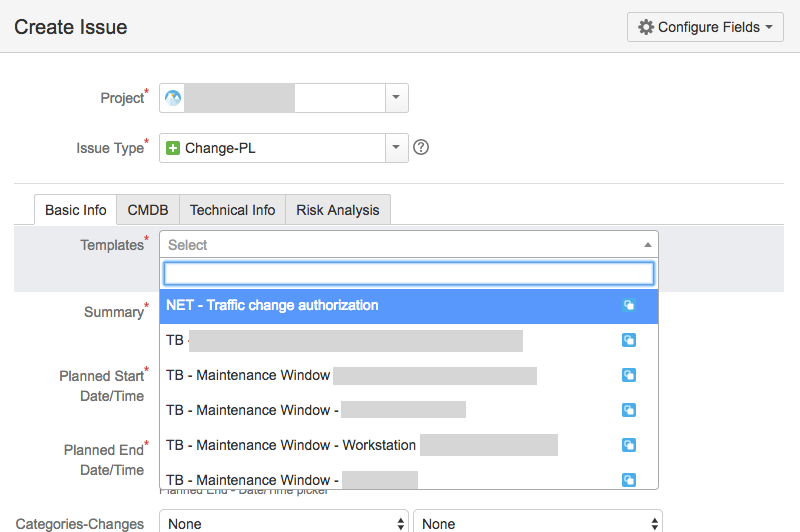Open the Risk Analysis tab
800x532 pixels.
[x=338, y=210]
